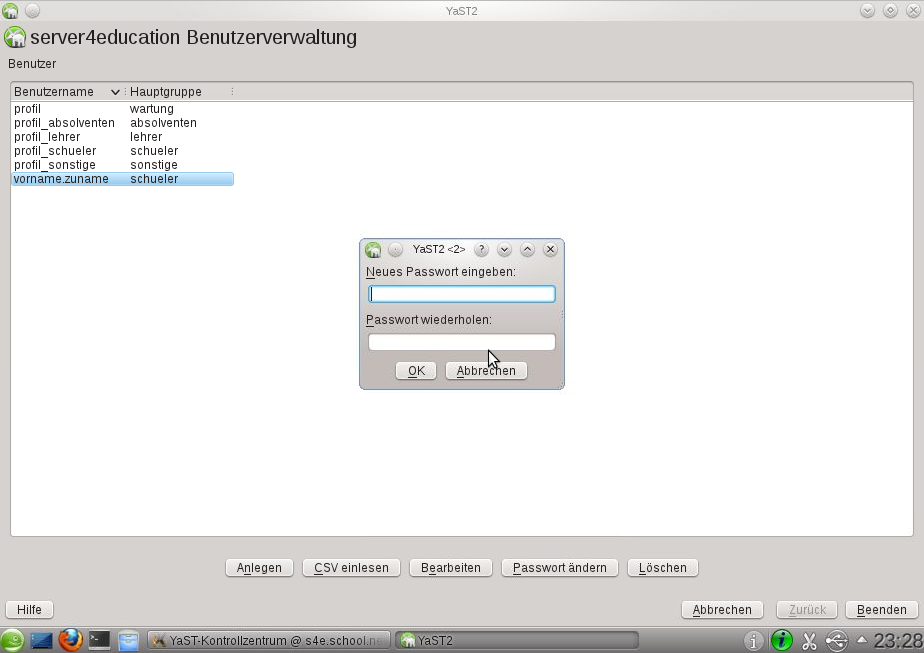
Task: Open Hilfe at bottom left
Action: pos(29,609)
